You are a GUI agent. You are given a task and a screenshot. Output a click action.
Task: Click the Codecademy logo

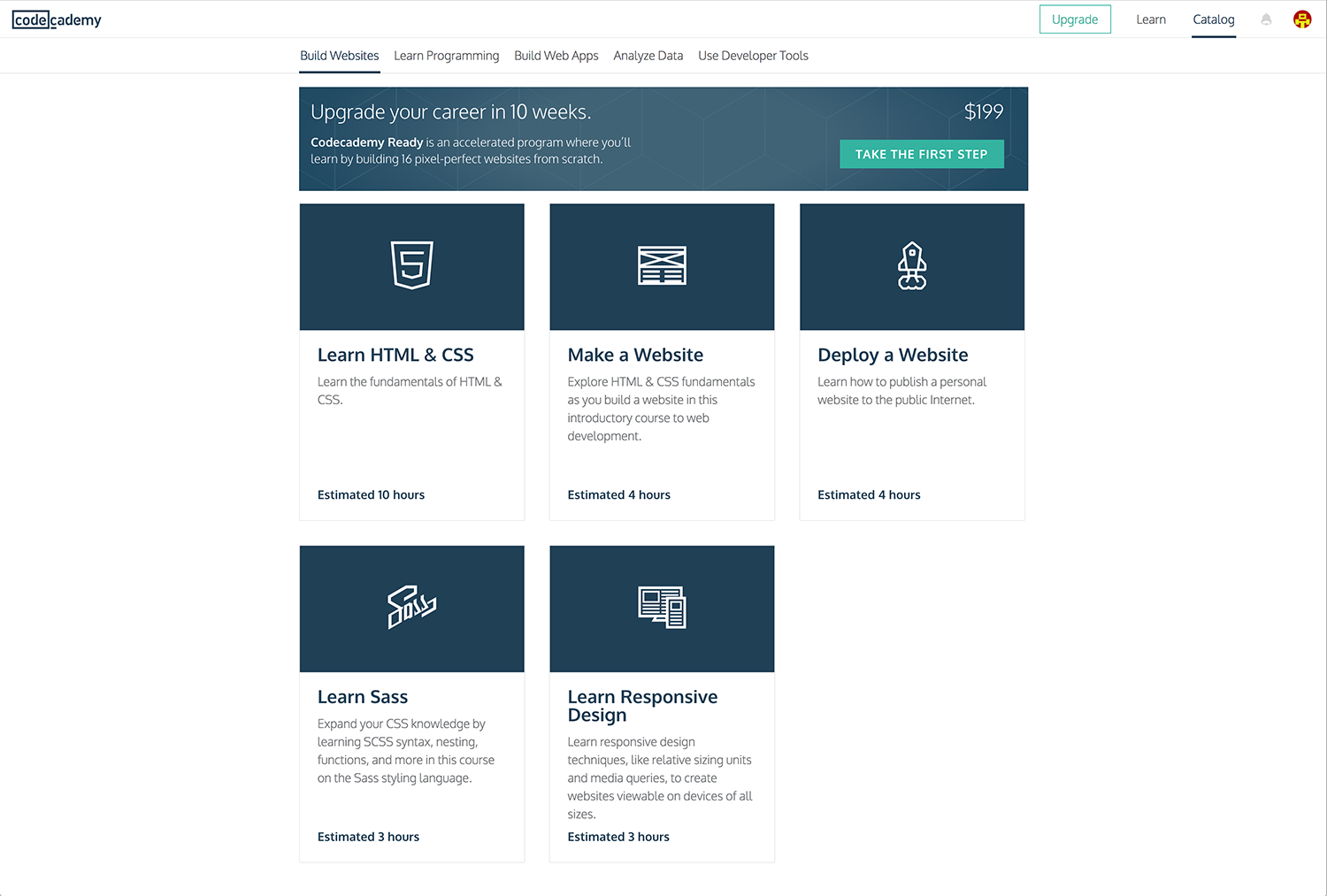pyautogui.click(x=57, y=19)
